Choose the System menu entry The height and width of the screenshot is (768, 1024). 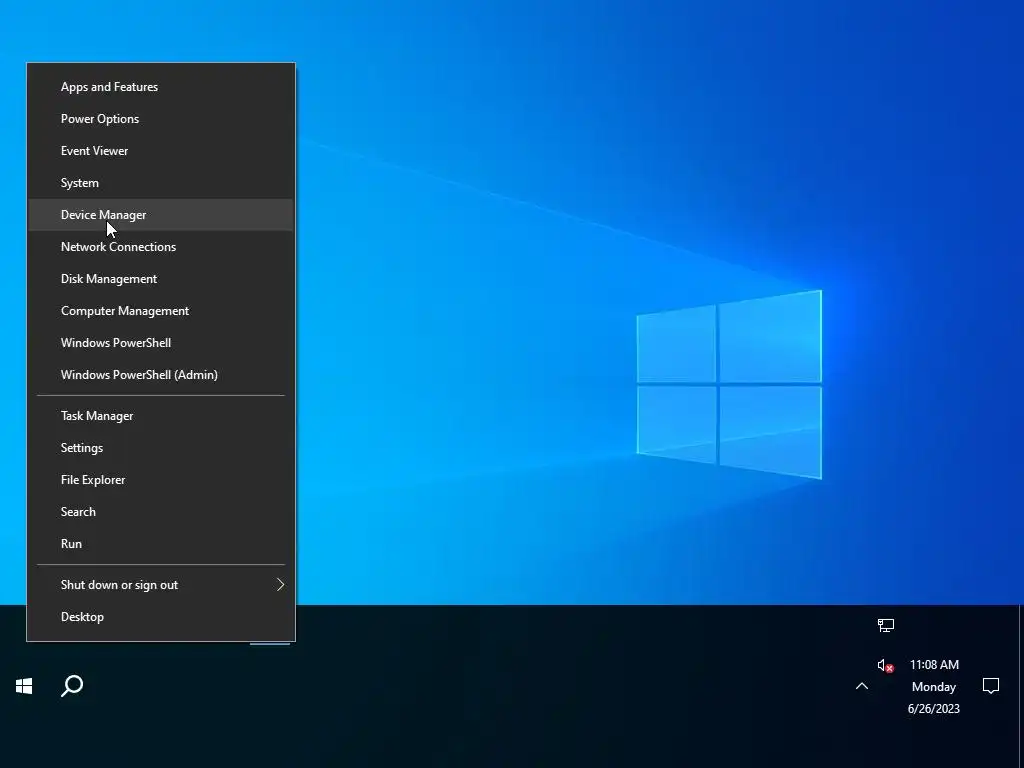tap(161, 183)
